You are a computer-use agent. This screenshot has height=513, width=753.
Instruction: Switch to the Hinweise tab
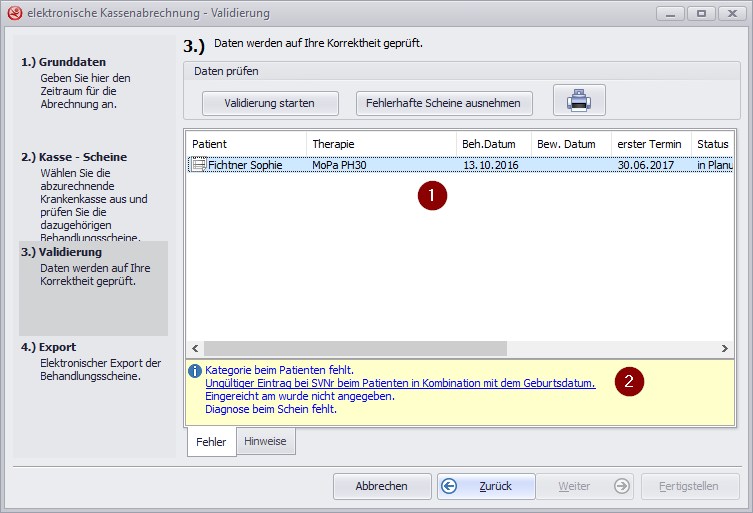click(x=265, y=441)
